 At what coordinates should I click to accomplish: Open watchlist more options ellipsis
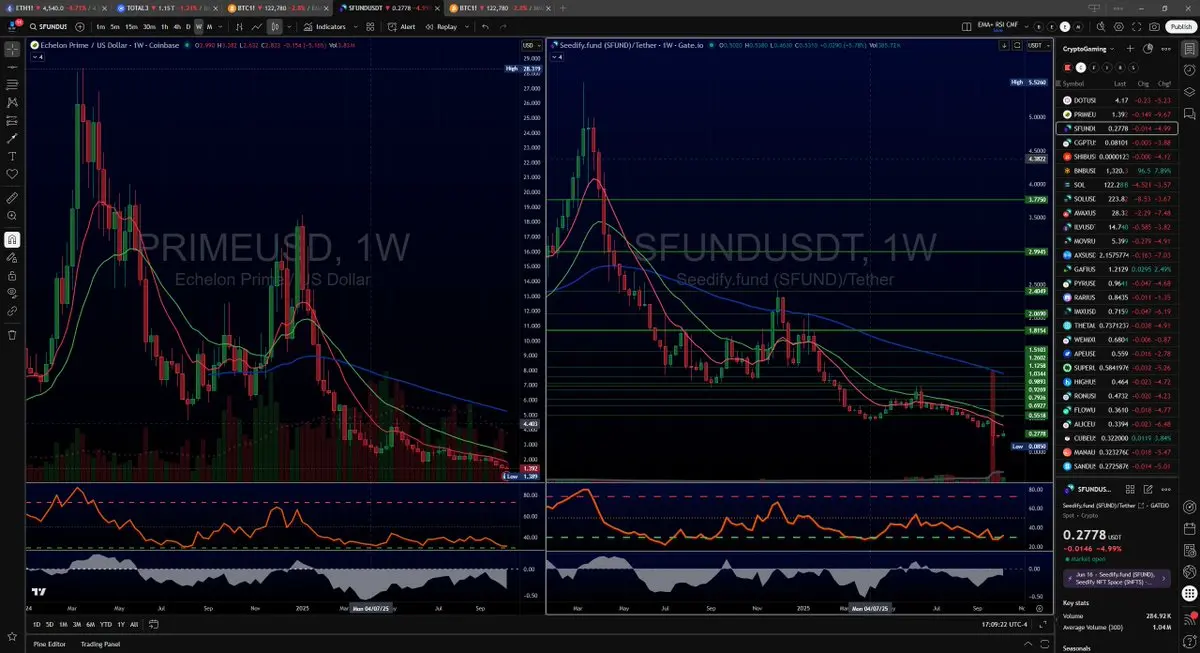[x=1166, y=48]
